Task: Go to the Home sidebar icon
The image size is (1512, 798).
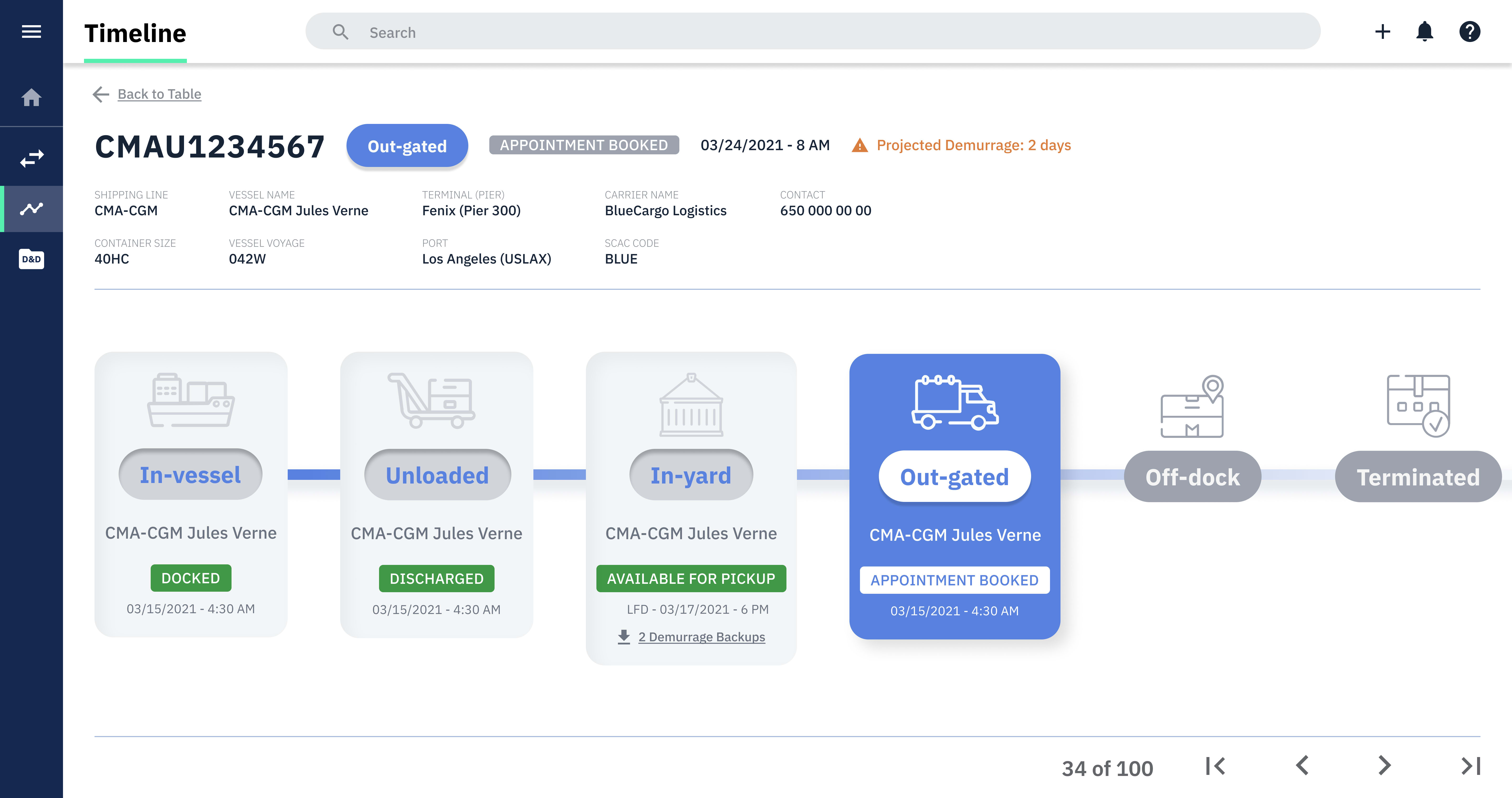Action: [31, 97]
